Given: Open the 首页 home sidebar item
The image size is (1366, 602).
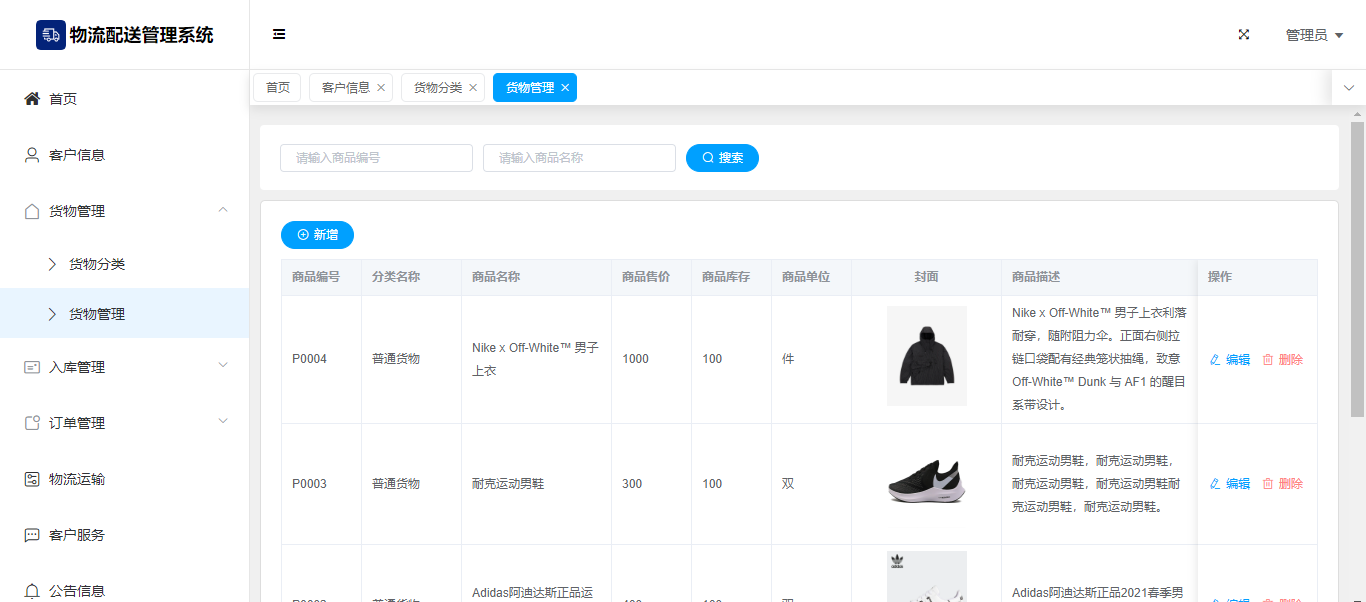Looking at the screenshot, I should pyautogui.click(x=63, y=99).
